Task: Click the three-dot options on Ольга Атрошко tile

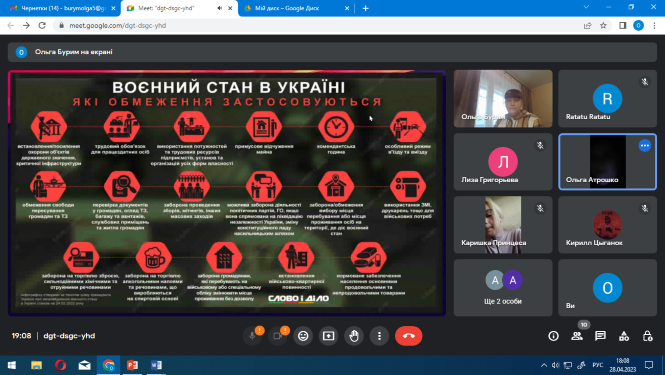Action: (645, 146)
